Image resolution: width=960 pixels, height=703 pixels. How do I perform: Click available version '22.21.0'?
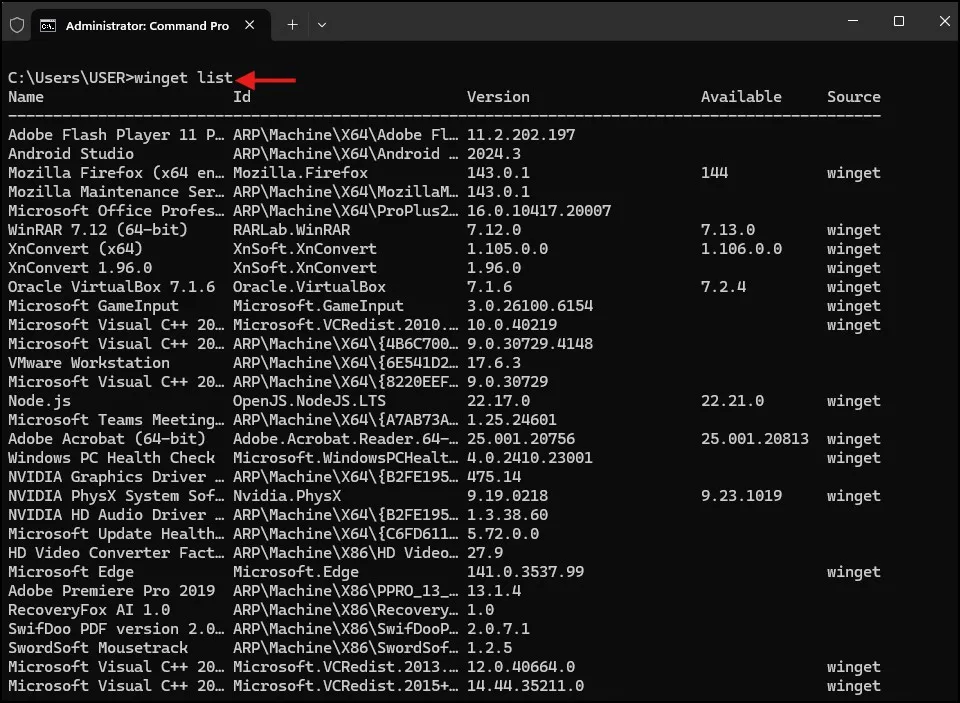(732, 400)
